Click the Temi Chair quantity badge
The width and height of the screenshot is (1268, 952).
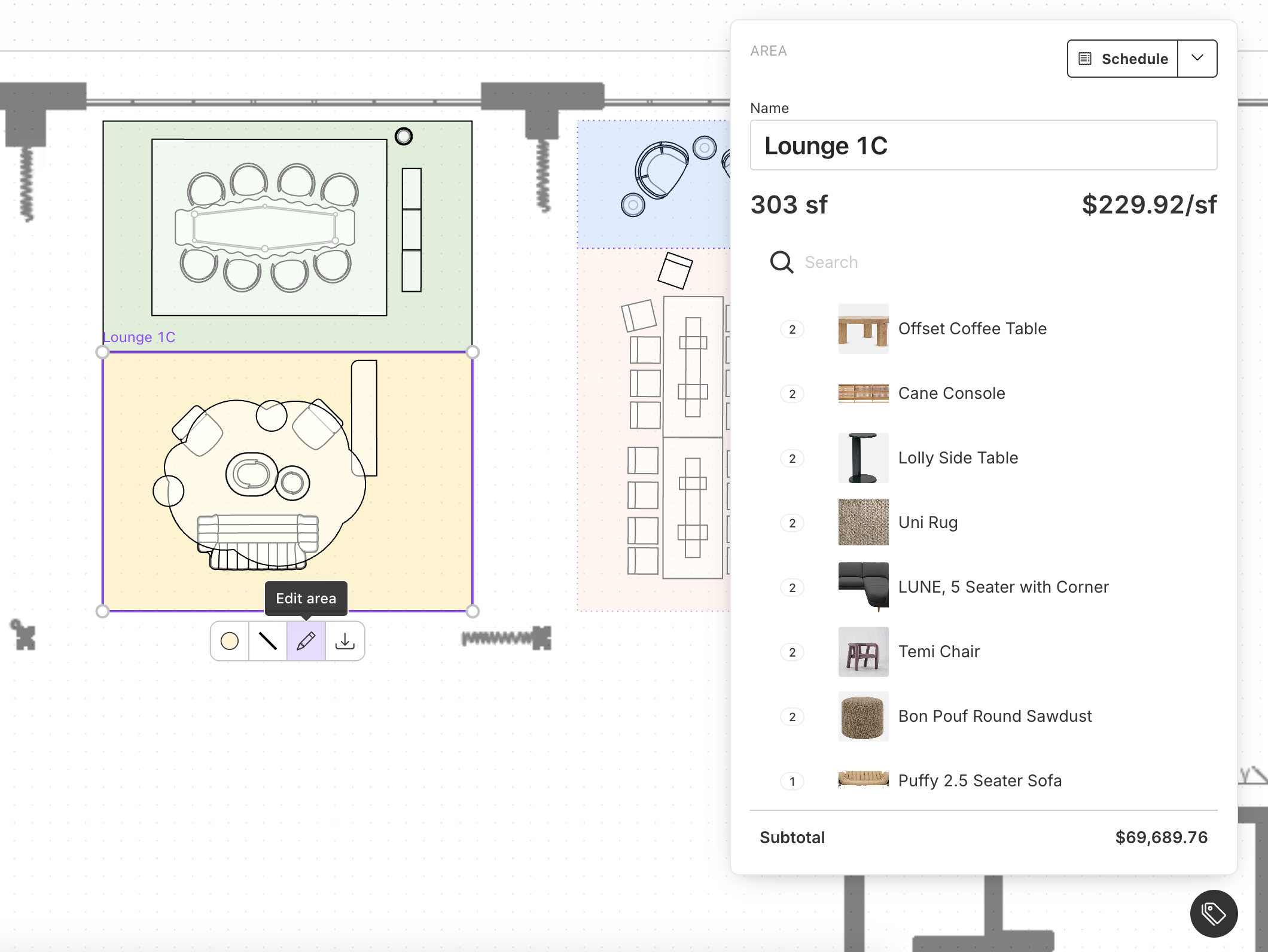pos(792,652)
